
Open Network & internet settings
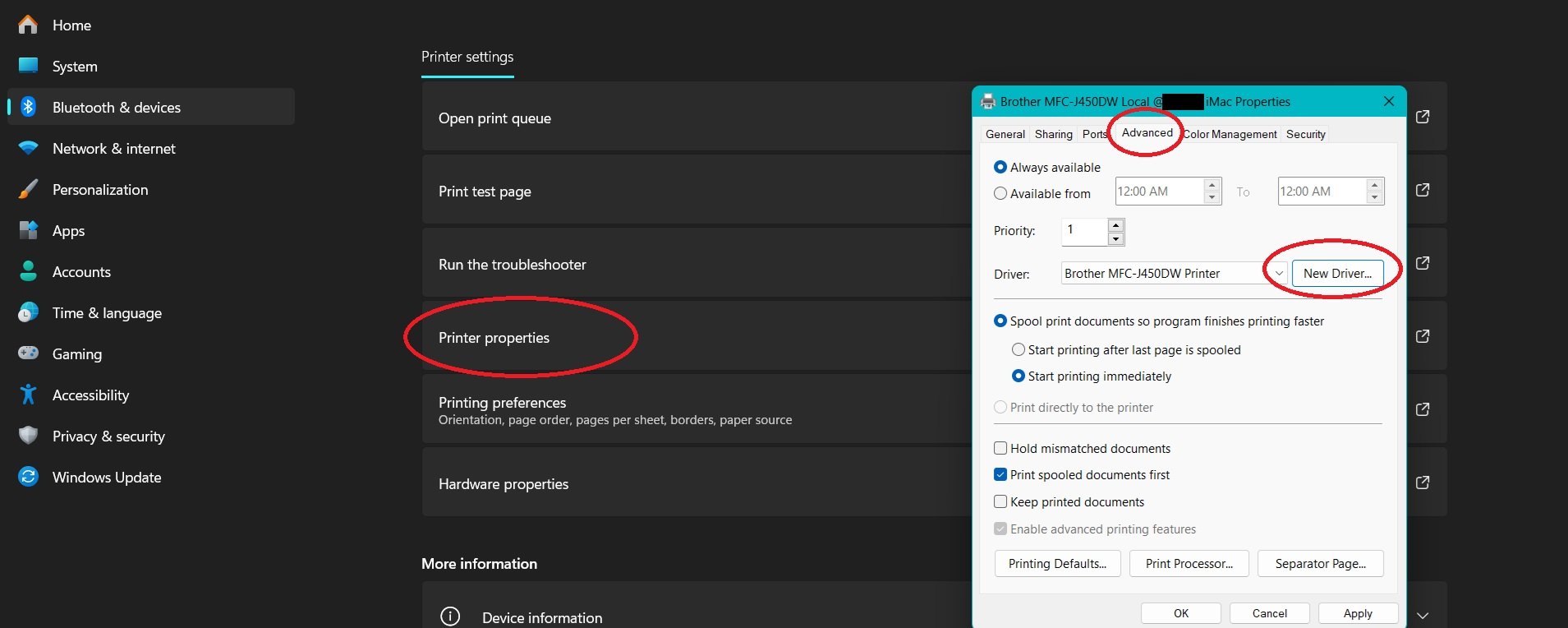click(151, 149)
